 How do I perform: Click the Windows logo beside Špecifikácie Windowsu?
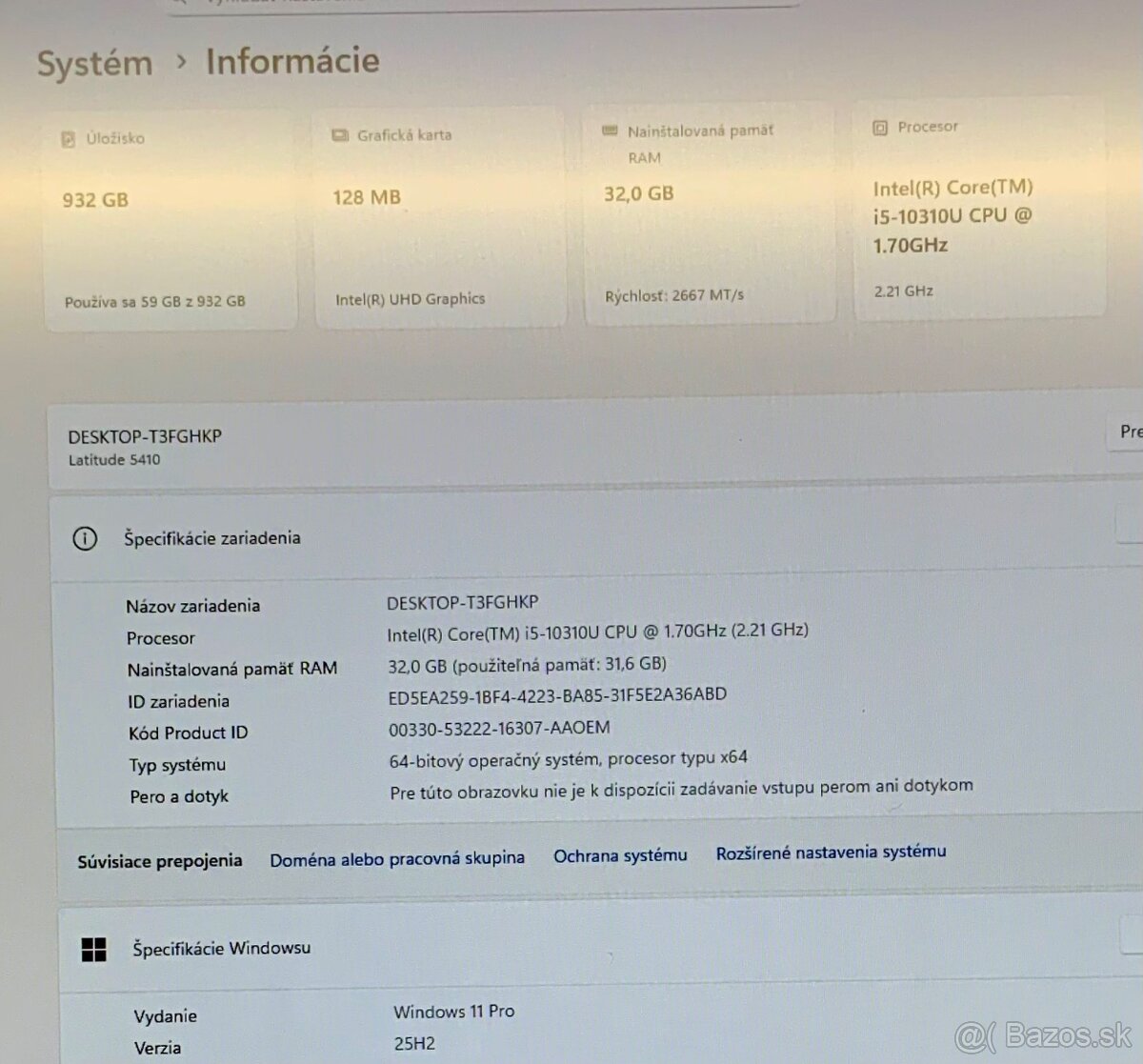[x=94, y=948]
